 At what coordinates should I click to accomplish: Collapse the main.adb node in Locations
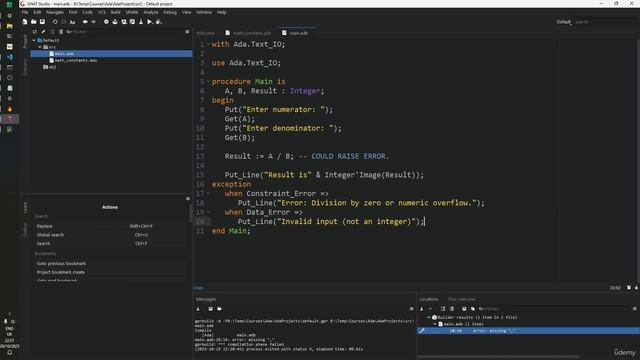pos(435,324)
